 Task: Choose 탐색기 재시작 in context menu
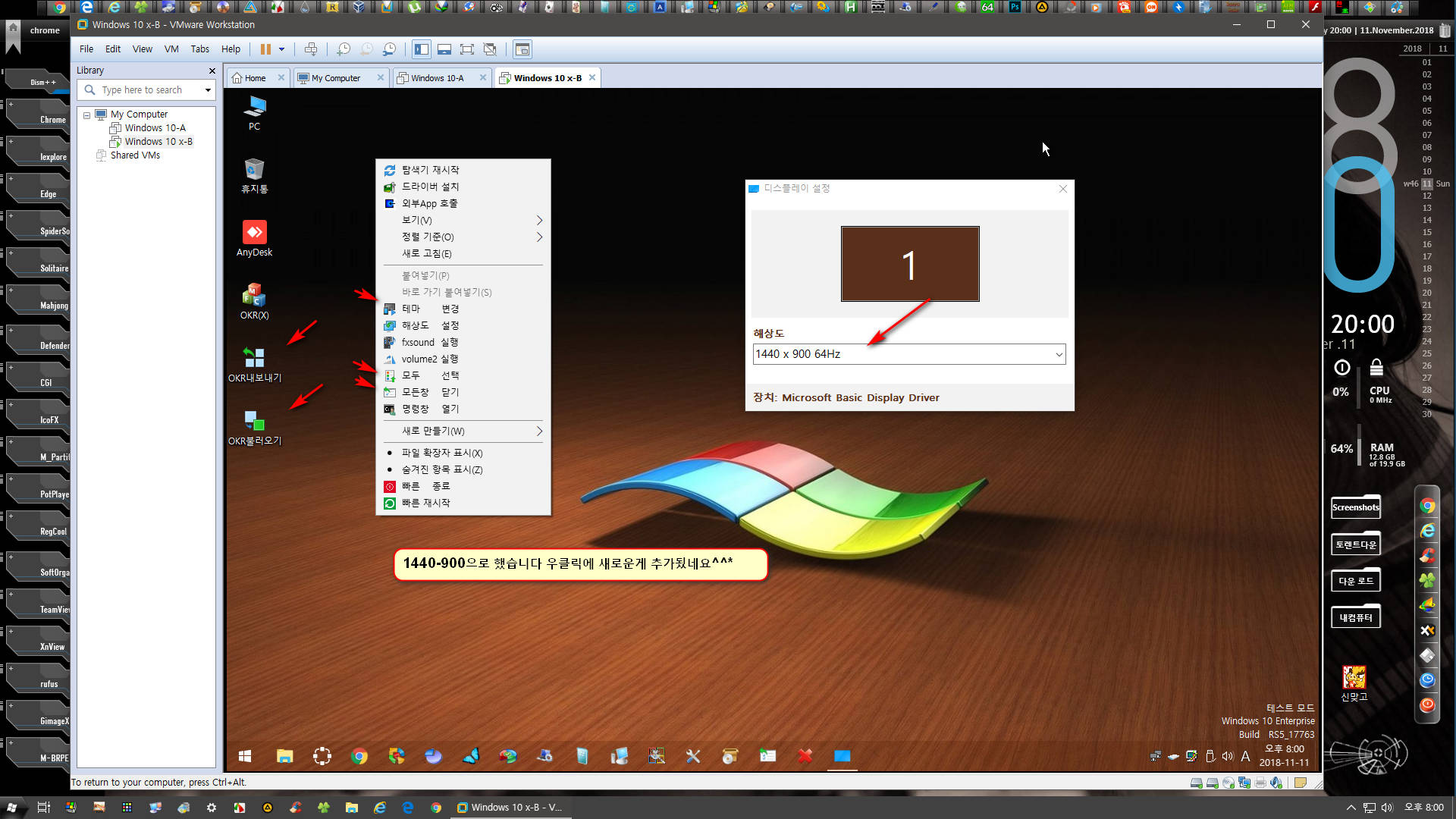(x=463, y=171)
